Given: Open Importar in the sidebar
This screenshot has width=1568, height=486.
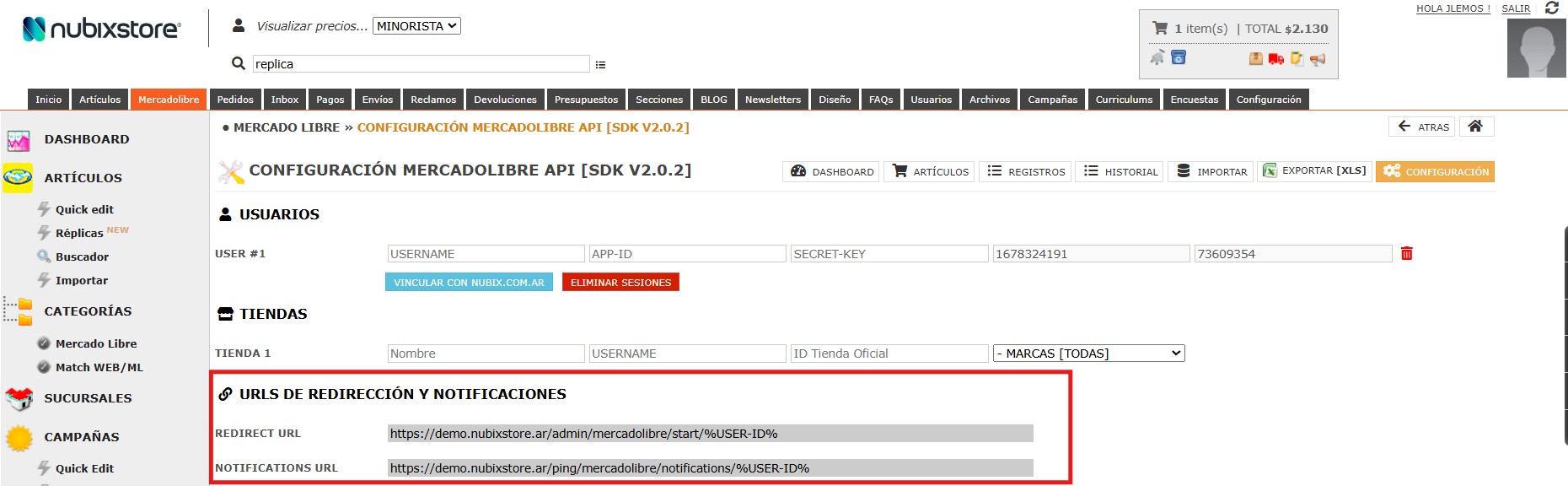Looking at the screenshot, I should [82, 280].
